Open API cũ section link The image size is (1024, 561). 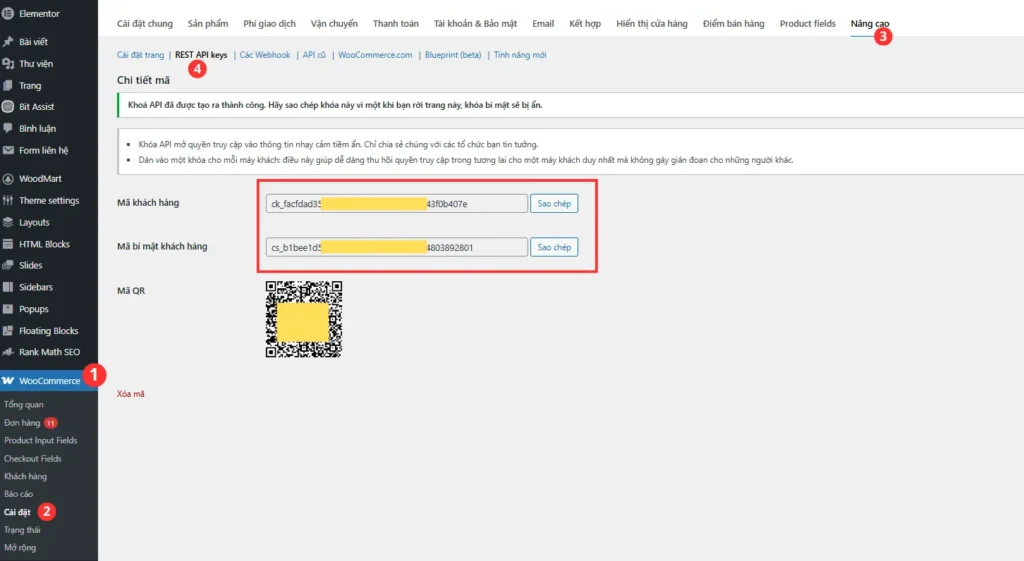tap(314, 55)
